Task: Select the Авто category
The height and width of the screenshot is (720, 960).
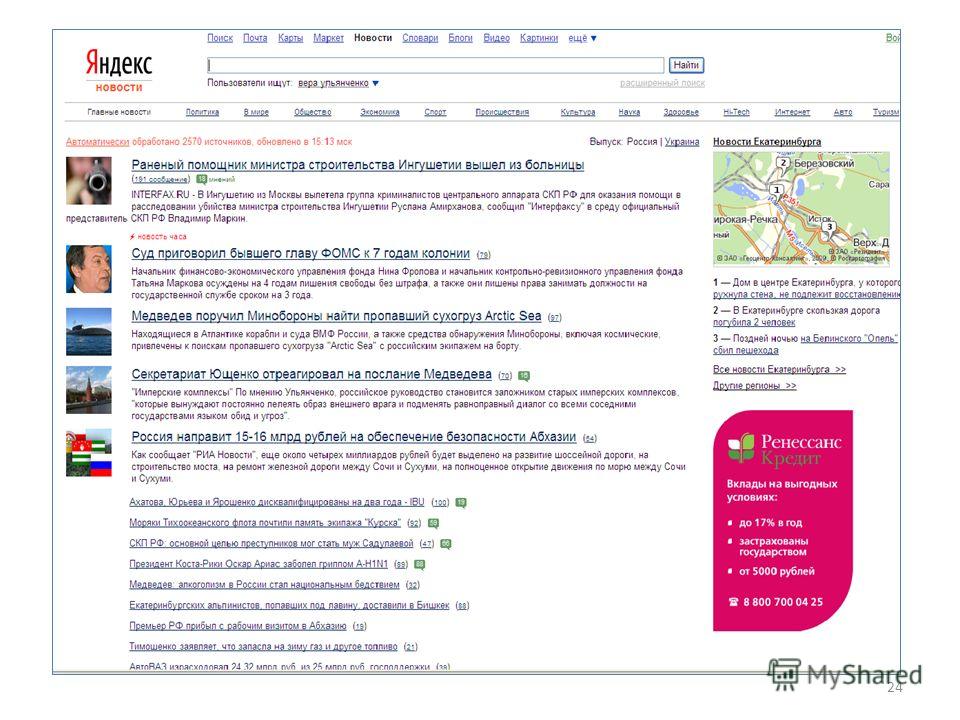Action: coord(843,112)
